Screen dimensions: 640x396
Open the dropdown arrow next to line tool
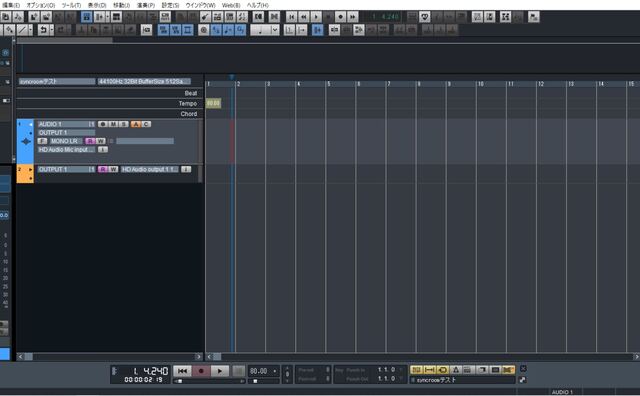(x=31, y=30)
